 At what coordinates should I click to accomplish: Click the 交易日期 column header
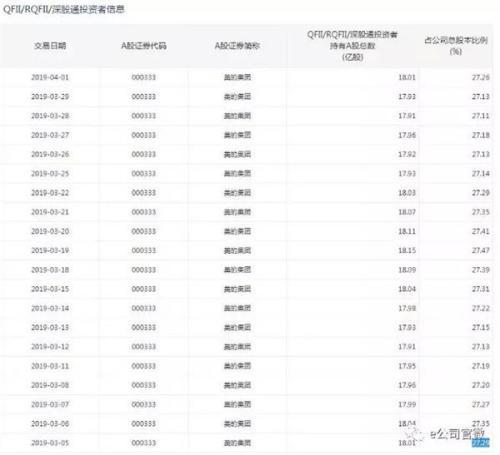[50, 46]
